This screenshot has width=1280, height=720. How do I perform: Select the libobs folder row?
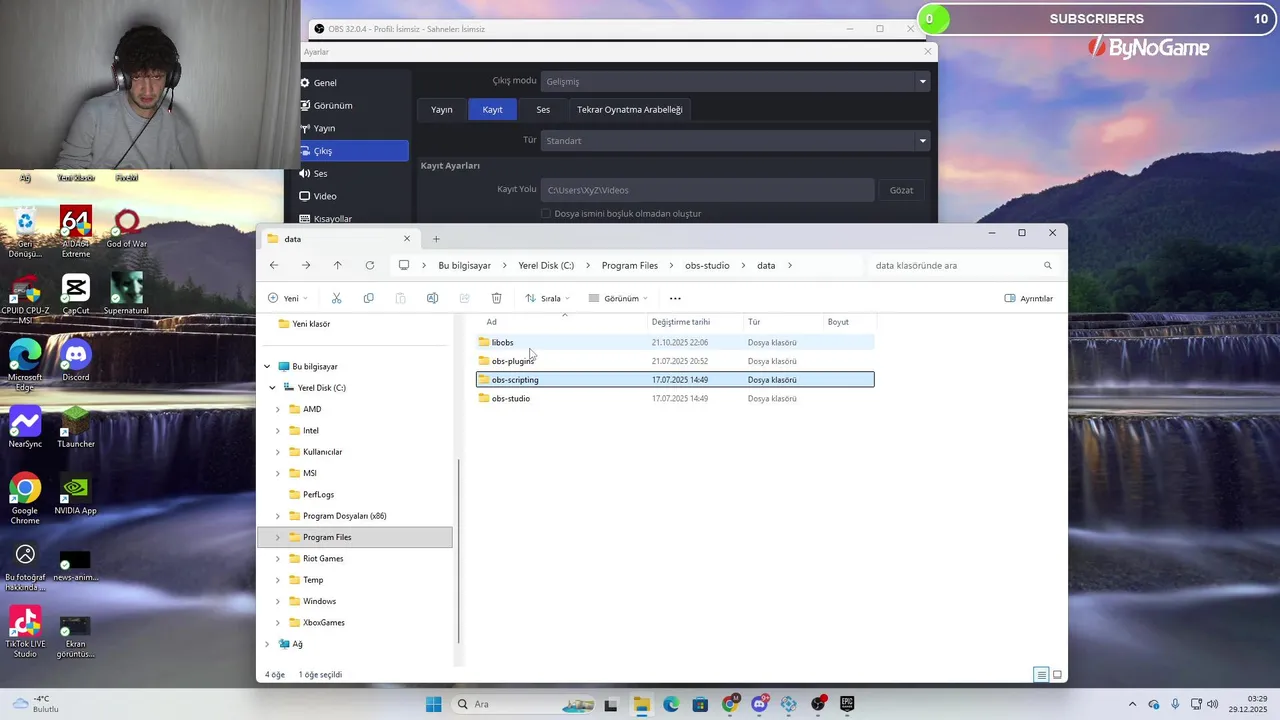coord(675,342)
